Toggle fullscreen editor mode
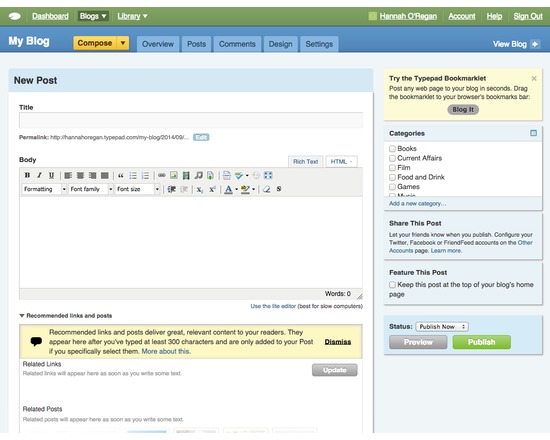This screenshot has height=440, width=550. click(x=268, y=175)
